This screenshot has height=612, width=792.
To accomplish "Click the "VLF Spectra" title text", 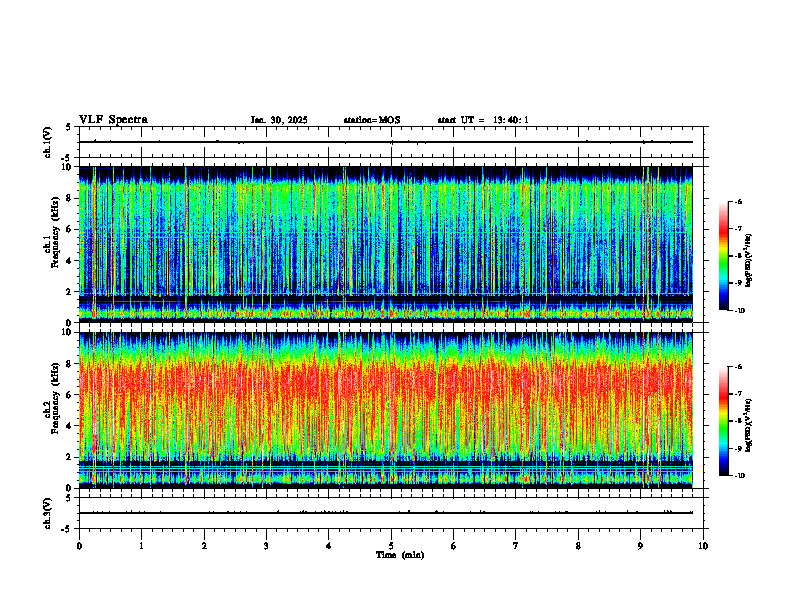I will [x=113, y=120].
